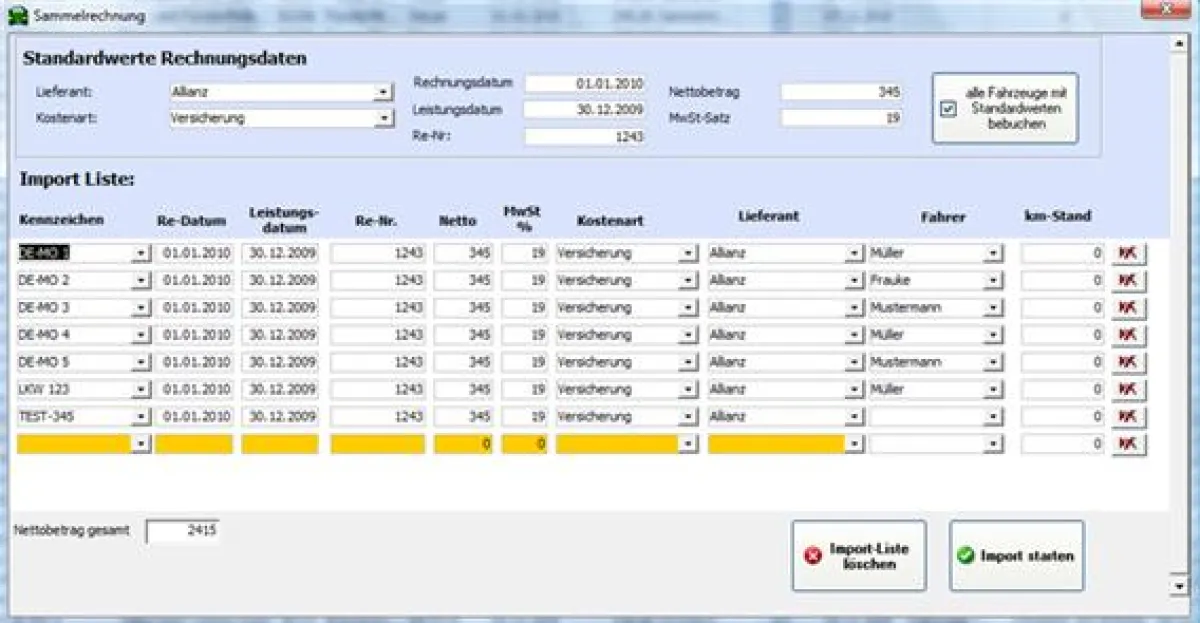Remove the DE-MO 4 row via its icon

(x=1129, y=335)
